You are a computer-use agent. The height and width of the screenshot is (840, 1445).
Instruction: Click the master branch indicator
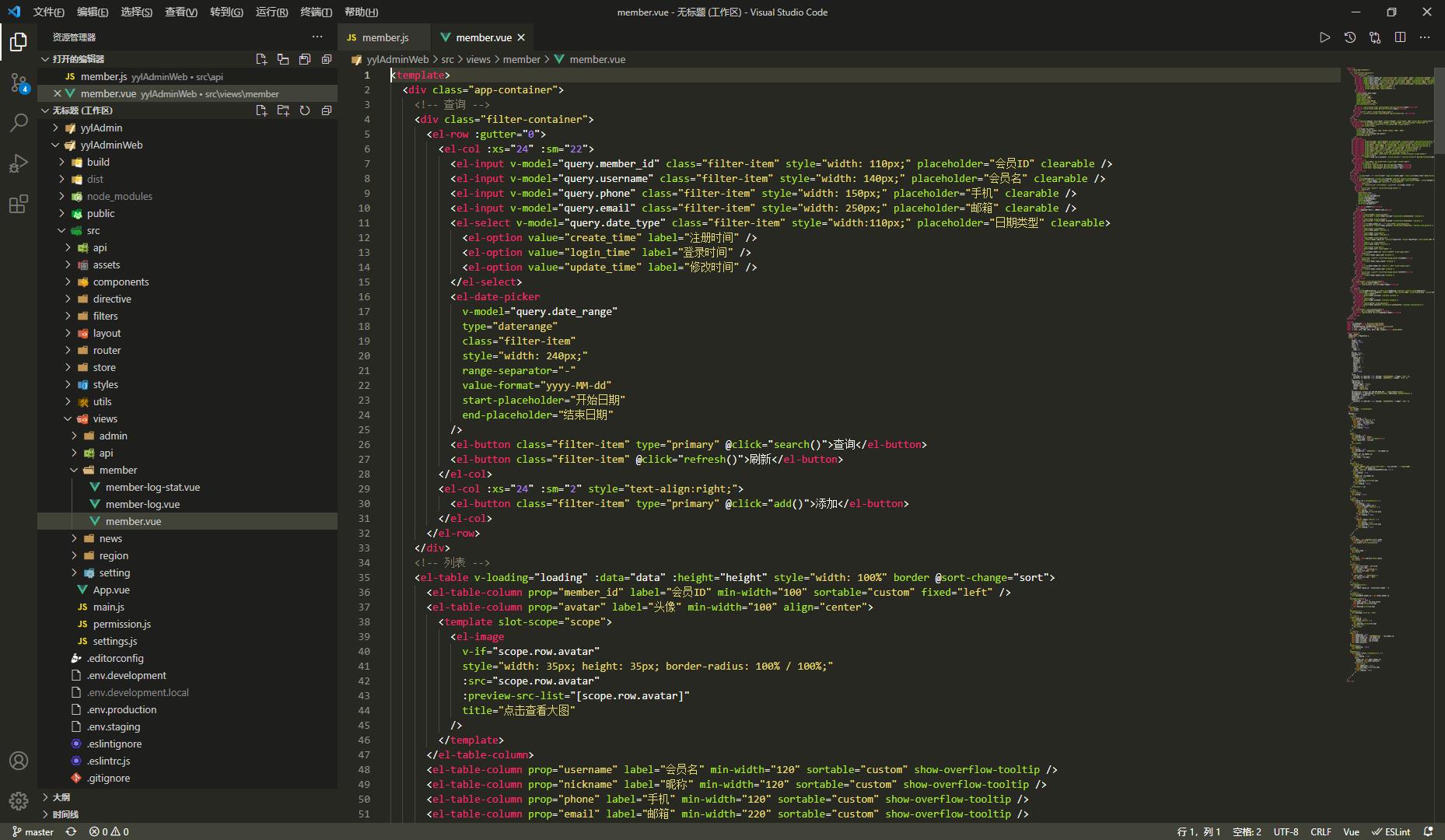pyautogui.click(x=33, y=831)
